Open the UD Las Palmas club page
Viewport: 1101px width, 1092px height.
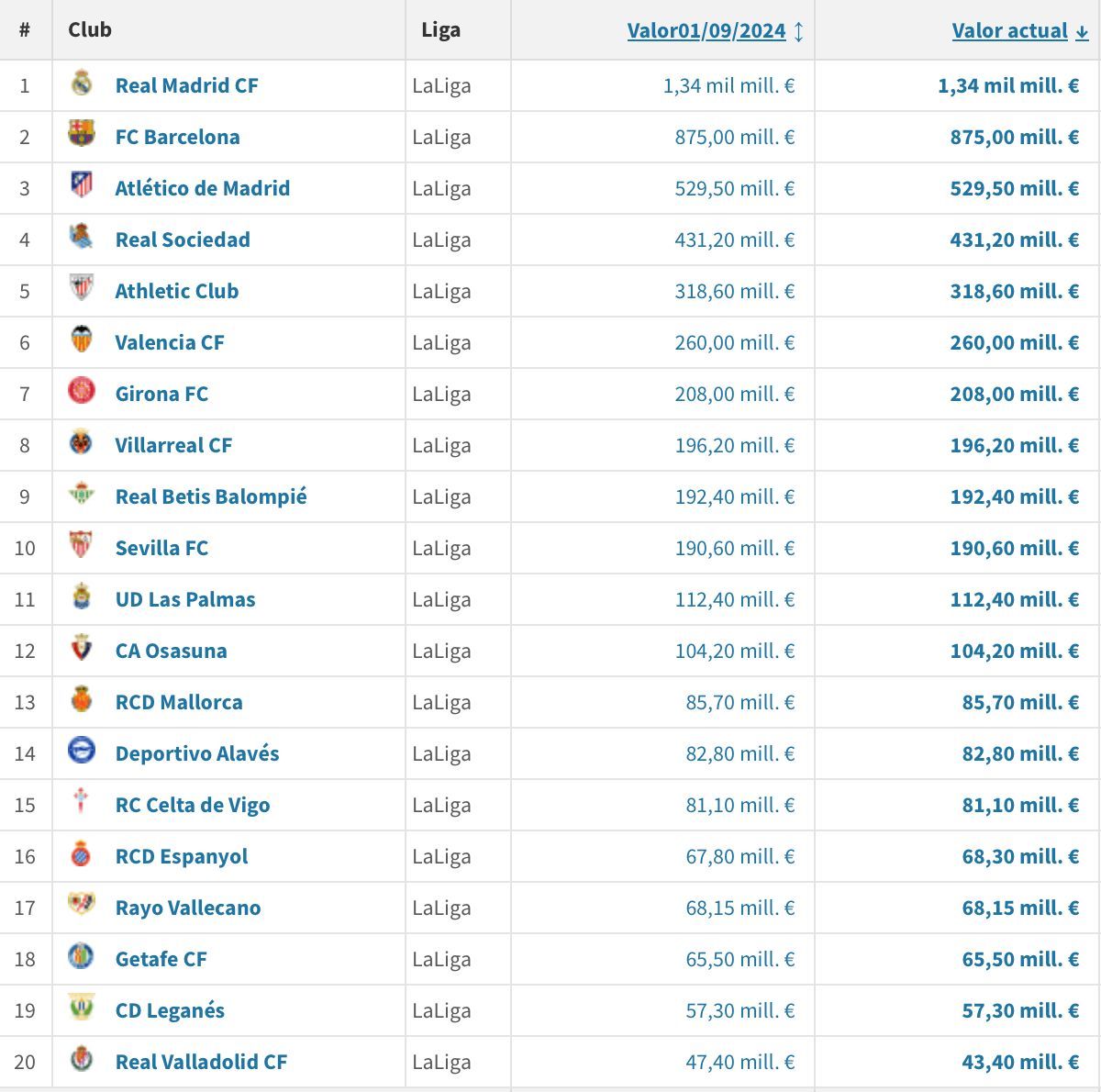[x=184, y=599]
